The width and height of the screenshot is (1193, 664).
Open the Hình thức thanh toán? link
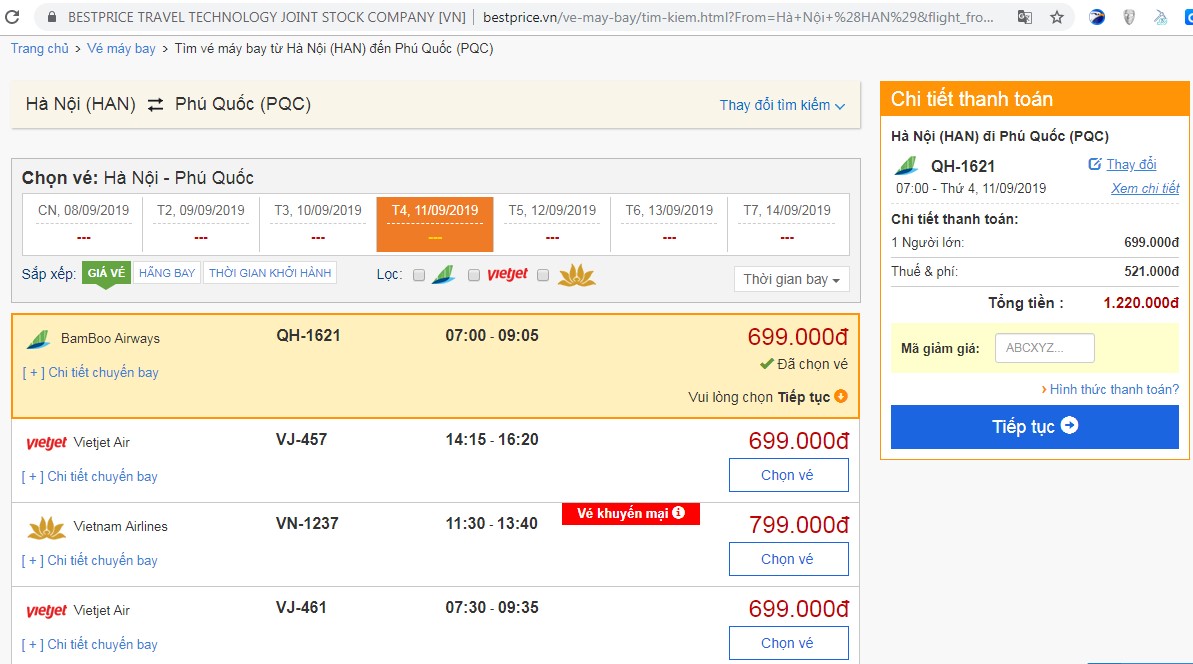pos(1114,389)
